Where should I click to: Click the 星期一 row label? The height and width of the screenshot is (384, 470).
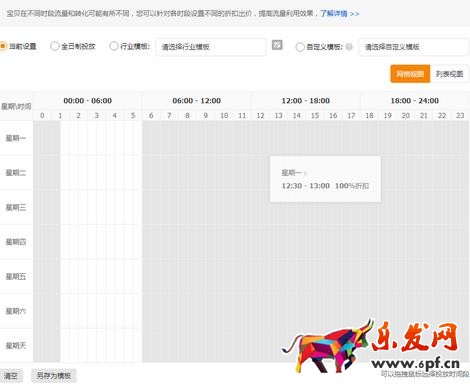click(x=16, y=138)
